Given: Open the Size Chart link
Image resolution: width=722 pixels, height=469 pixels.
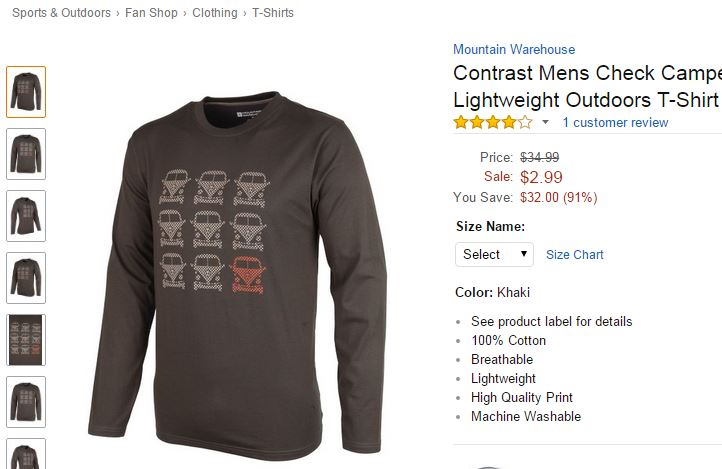Looking at the screenshot, I should point(574,255).
